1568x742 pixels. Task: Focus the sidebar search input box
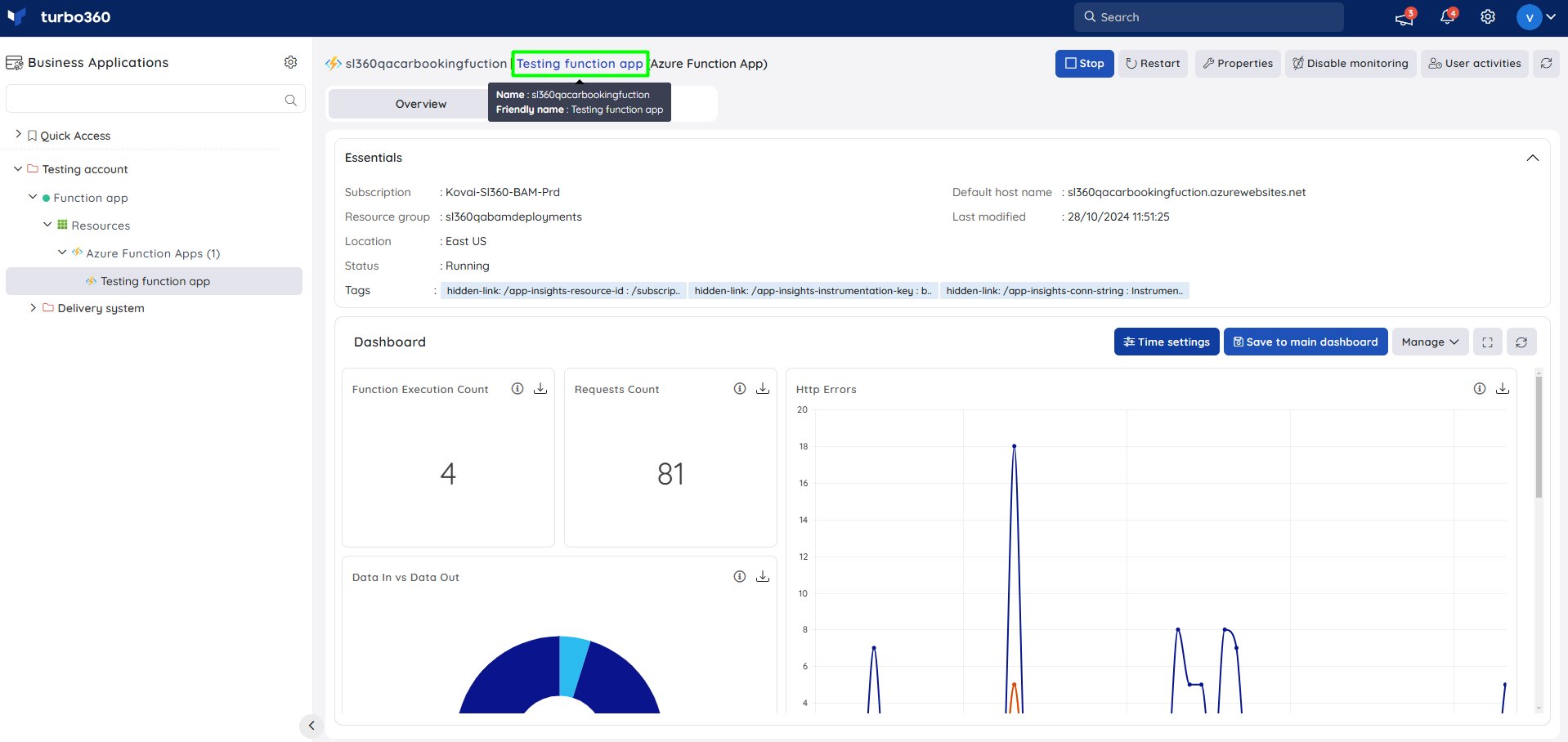click(x=155, y=99)
